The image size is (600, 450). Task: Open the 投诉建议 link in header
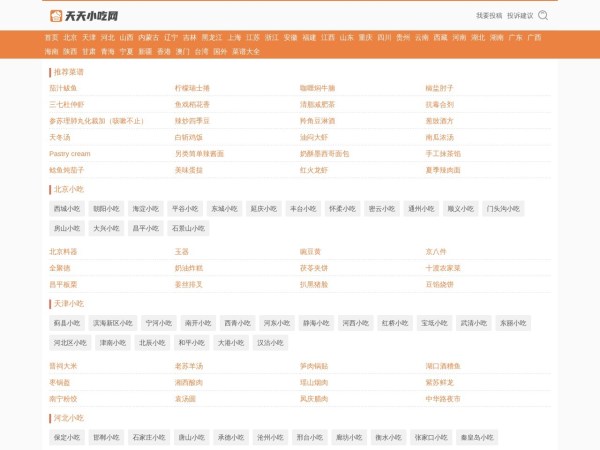(520, 16)
